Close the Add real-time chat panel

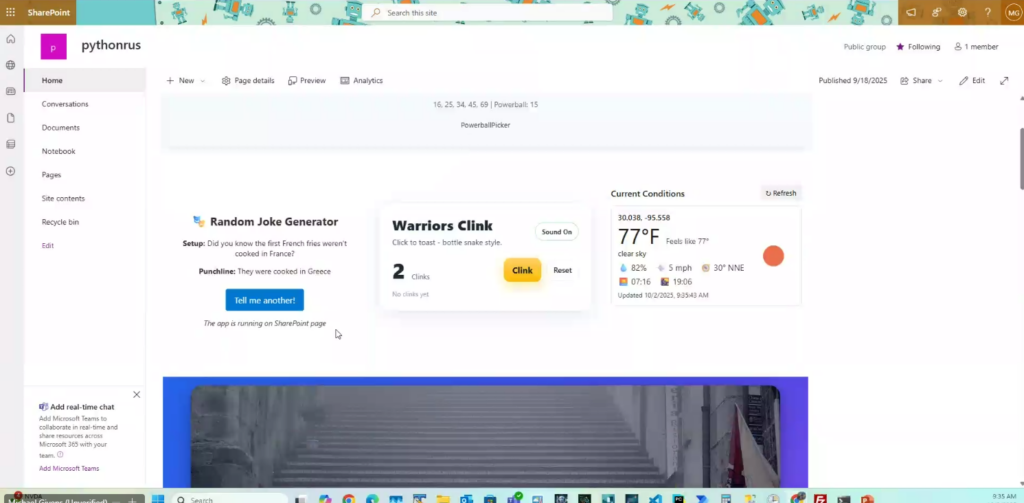[x=136, y=395]
